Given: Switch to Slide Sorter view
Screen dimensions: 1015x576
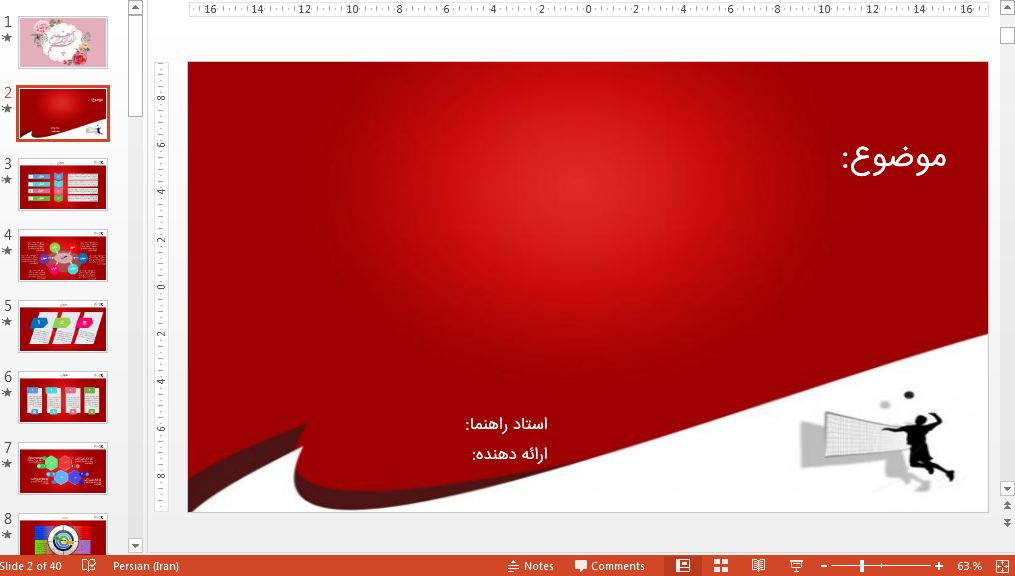Looking at the screenshot, I should tap(719, 565).
